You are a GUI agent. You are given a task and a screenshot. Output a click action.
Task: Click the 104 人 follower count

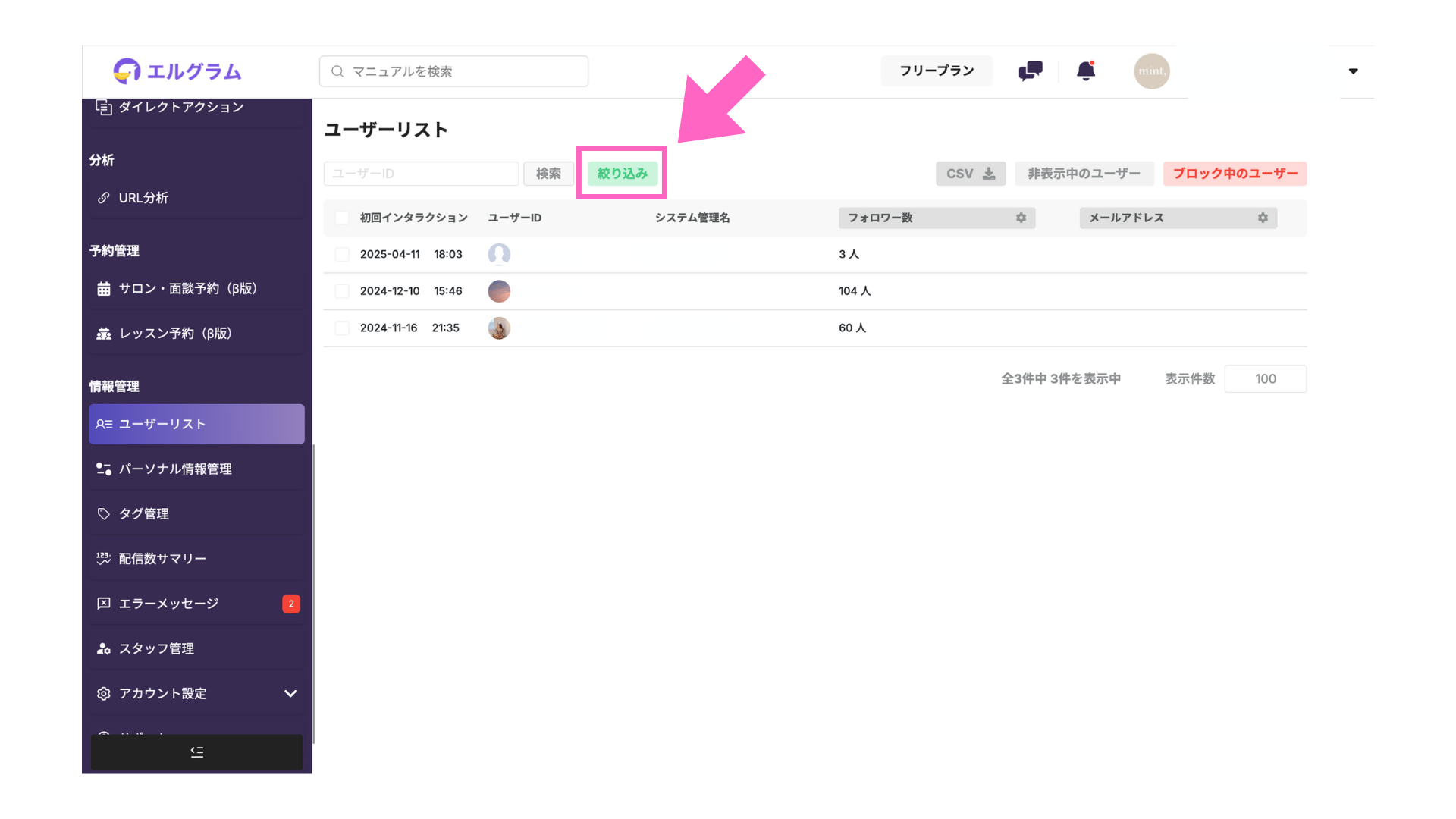[x=855, y=291]
